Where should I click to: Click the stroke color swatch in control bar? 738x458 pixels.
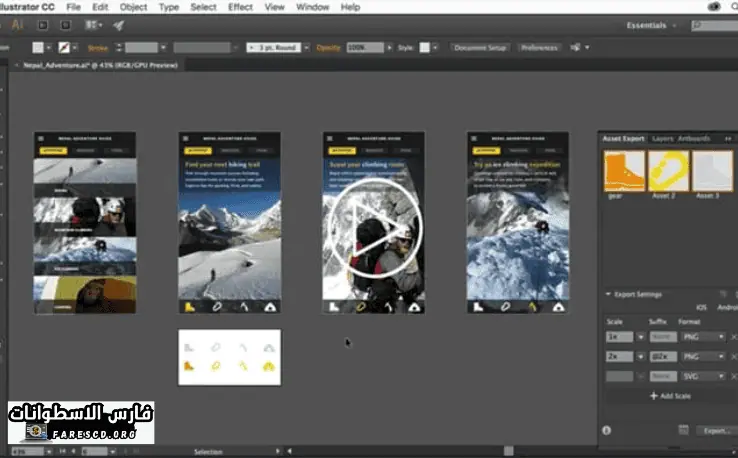[x=65, y=47]
